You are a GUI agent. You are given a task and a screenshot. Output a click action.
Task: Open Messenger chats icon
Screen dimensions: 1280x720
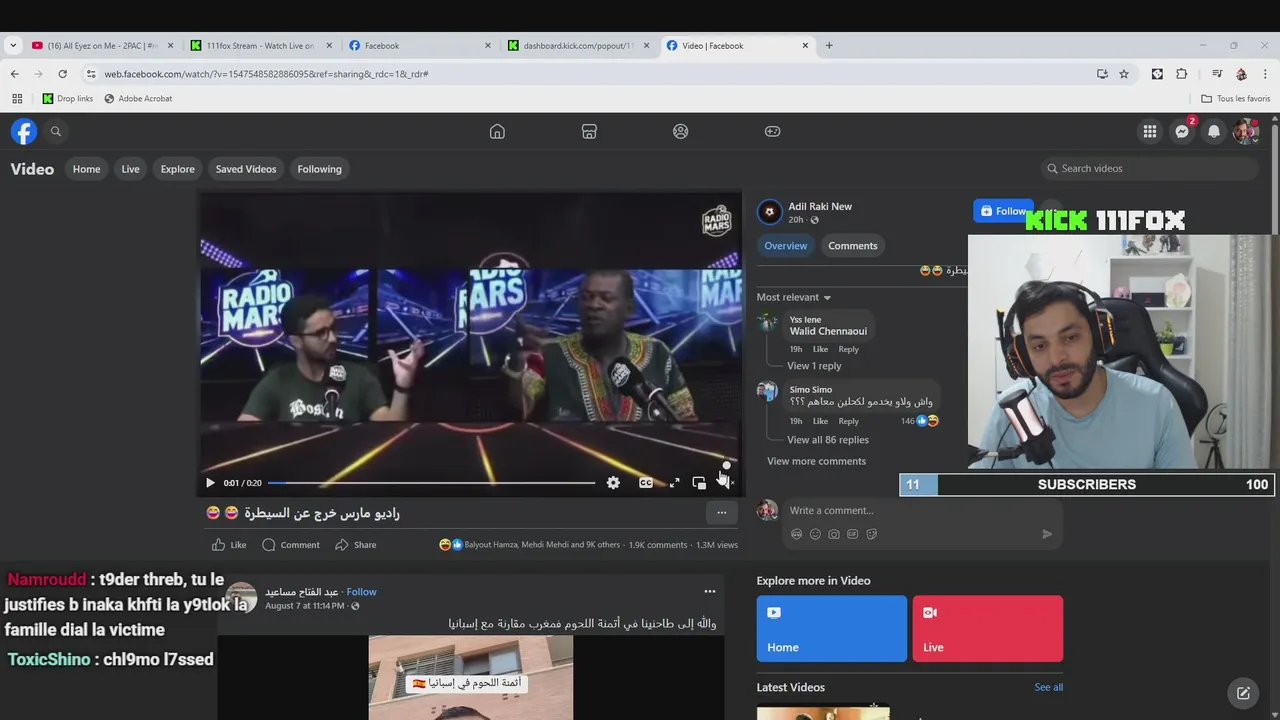[x=1182, y=131]
